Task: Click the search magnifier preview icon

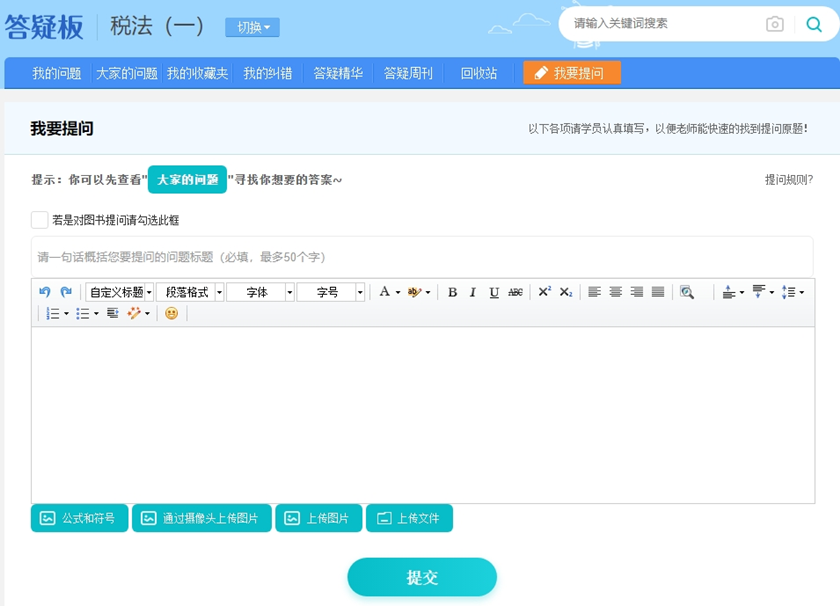Action: (687, 292)
